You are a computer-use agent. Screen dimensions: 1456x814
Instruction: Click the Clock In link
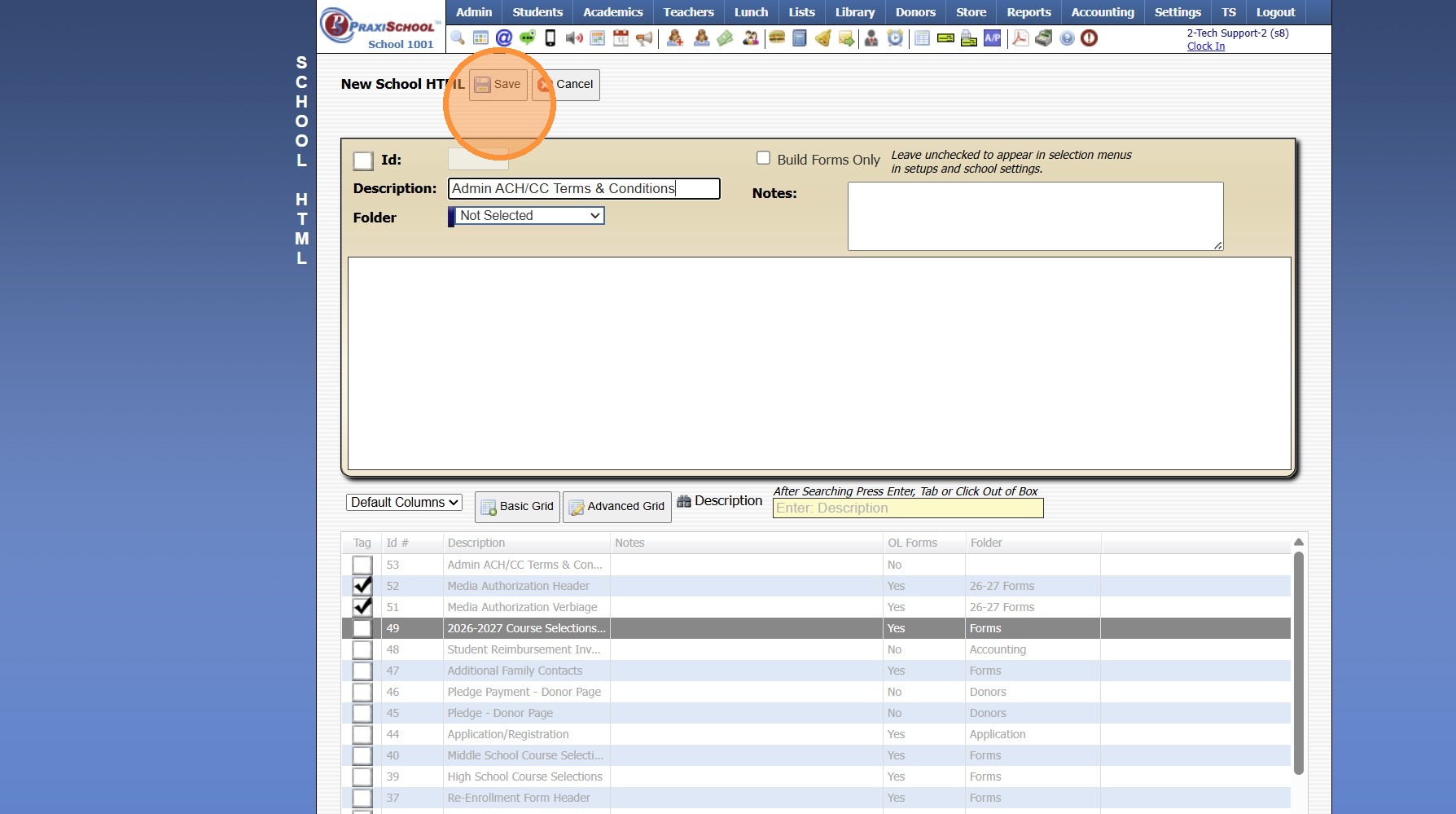coord(1206,46)
